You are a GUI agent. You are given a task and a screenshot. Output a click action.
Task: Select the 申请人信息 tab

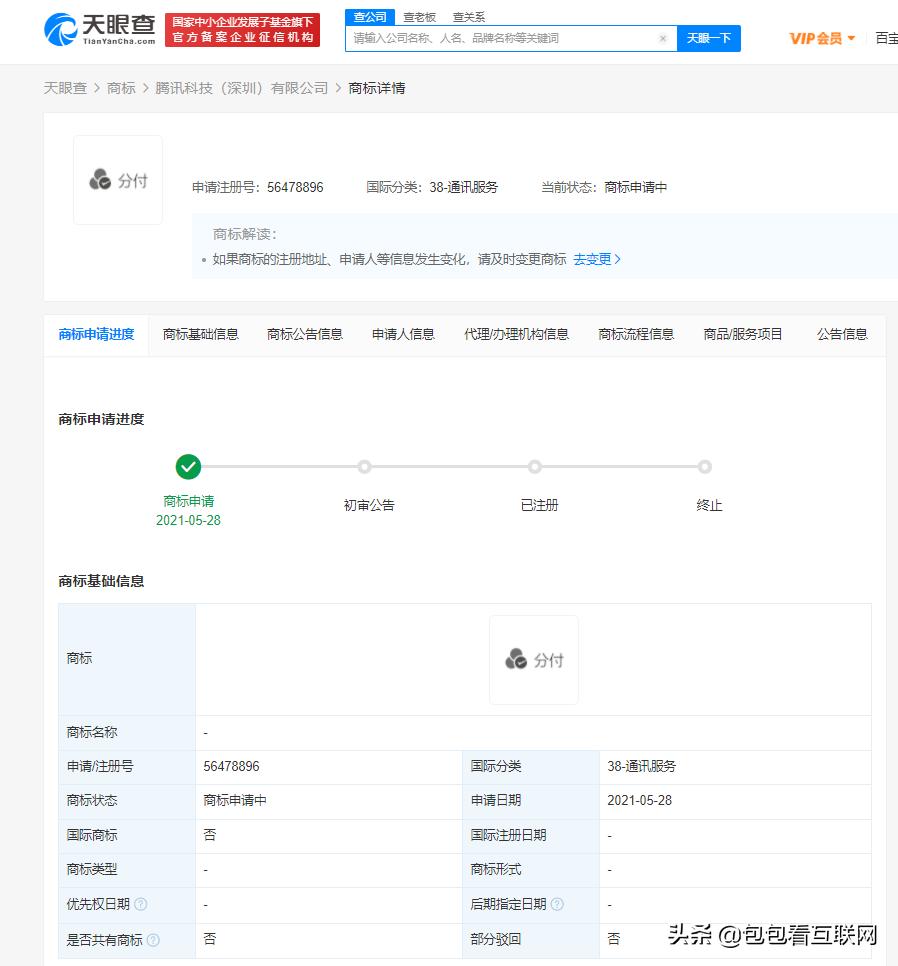tap(402, 335)
